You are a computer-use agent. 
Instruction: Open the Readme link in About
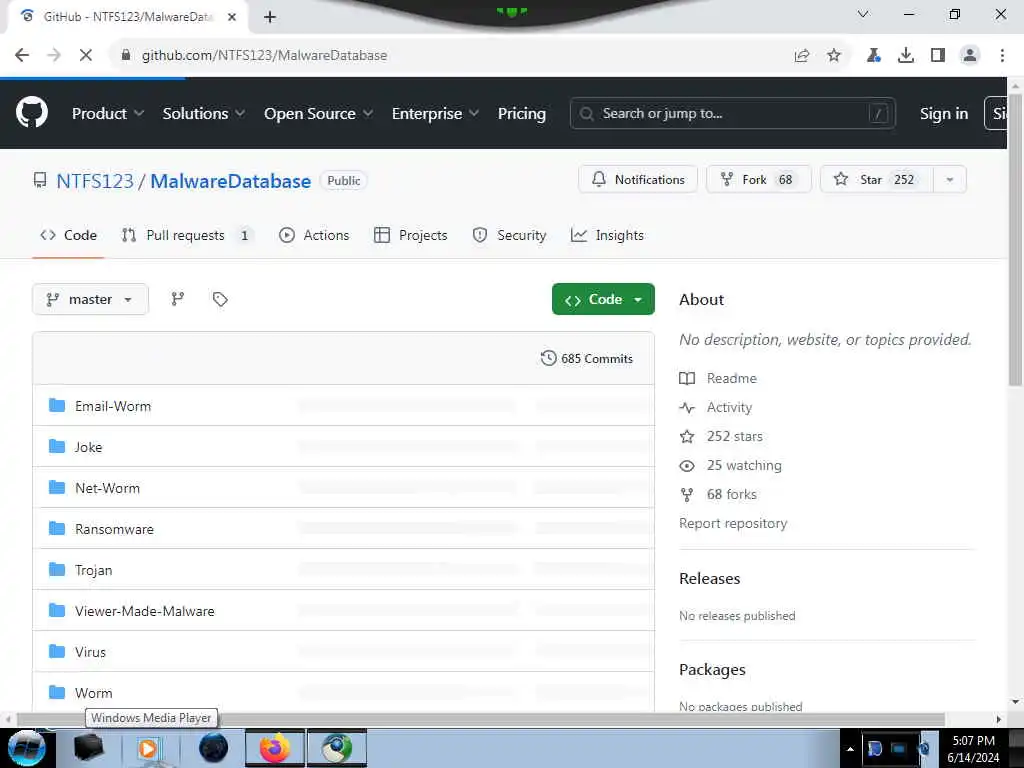tap(731, 378)
